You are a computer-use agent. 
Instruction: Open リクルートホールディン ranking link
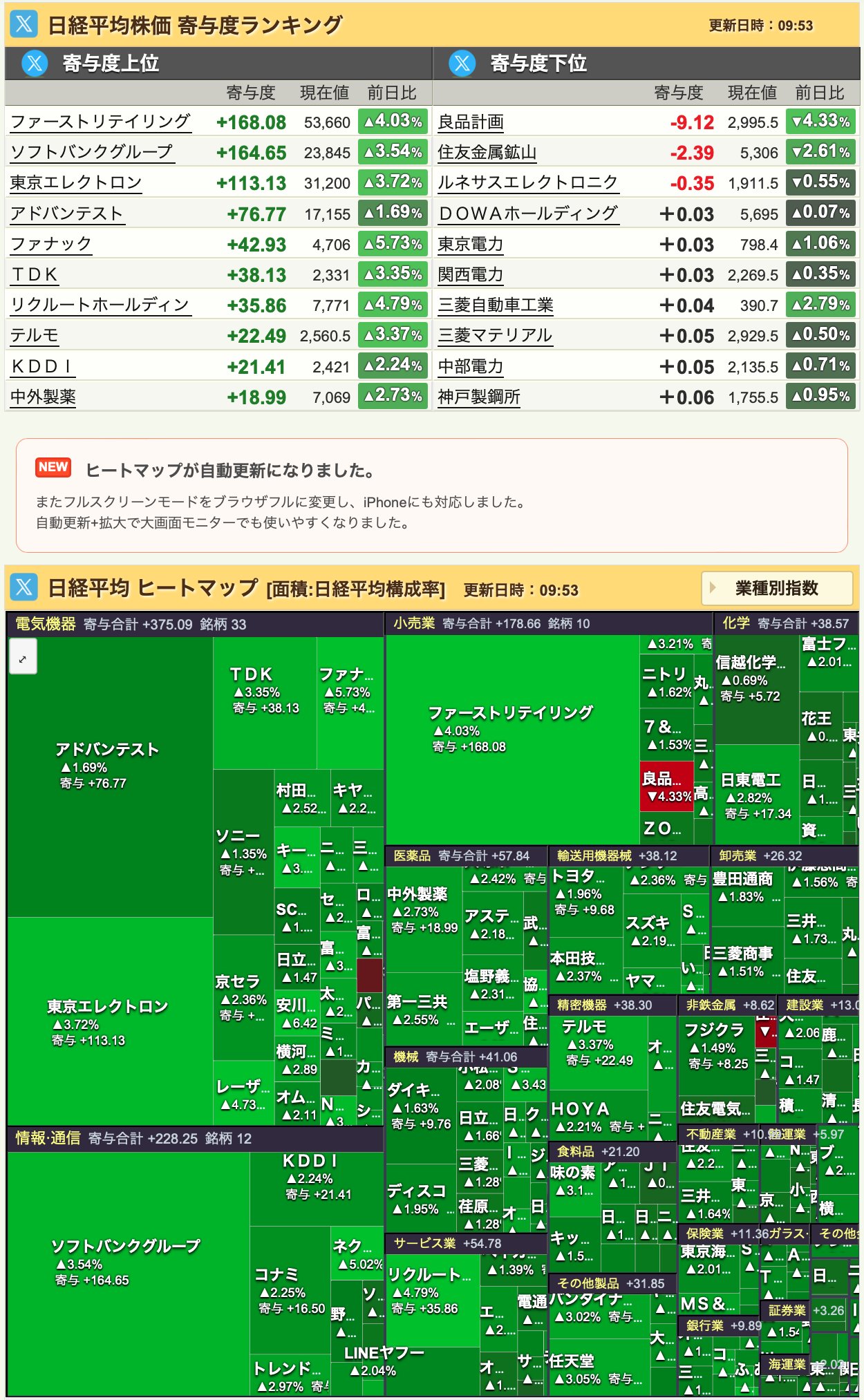point(100,305)
